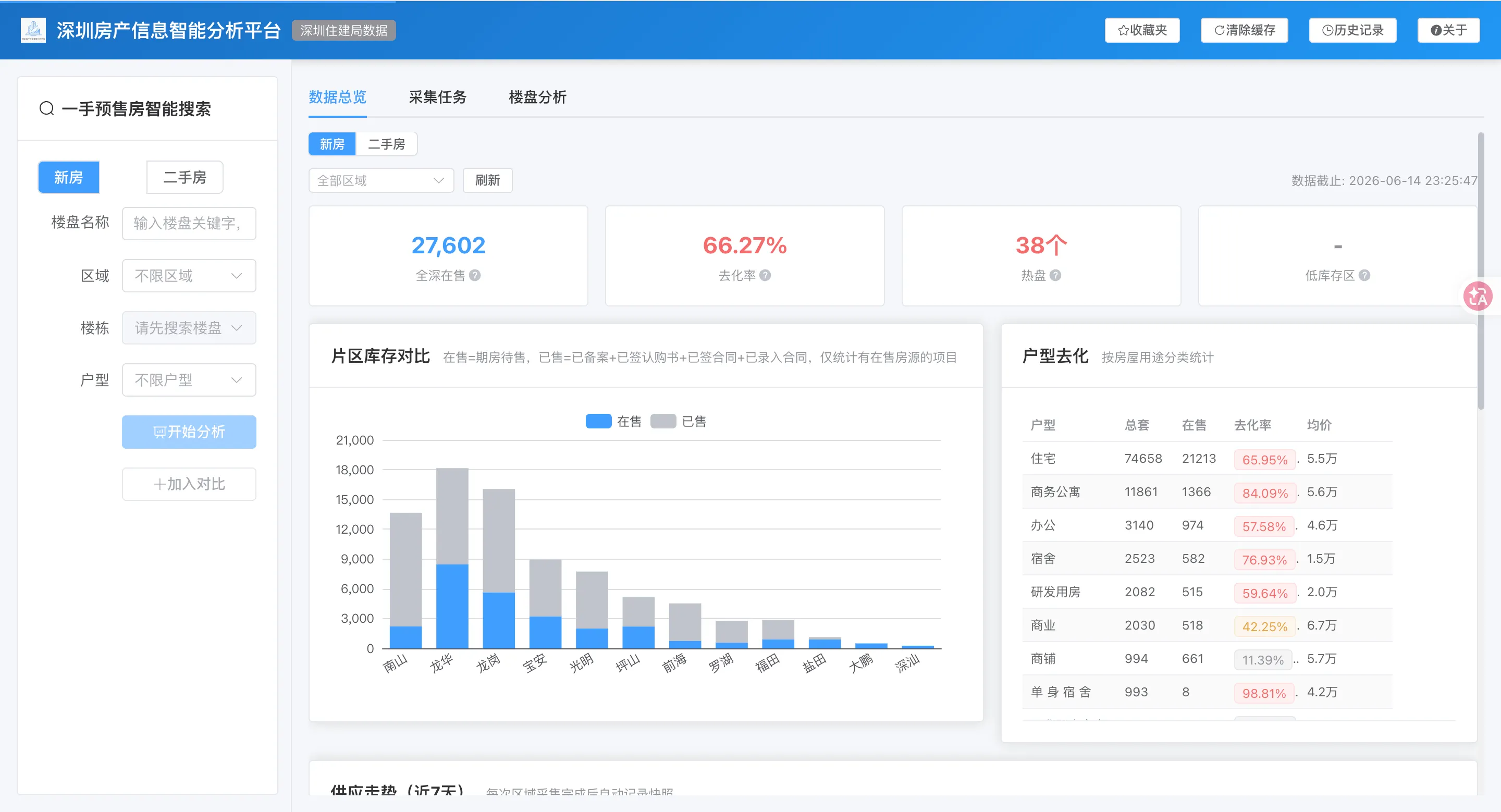Viewport: 1501px width, 812px height.
Task: Toggle 在售 legend series in chart
Action: 613,421
